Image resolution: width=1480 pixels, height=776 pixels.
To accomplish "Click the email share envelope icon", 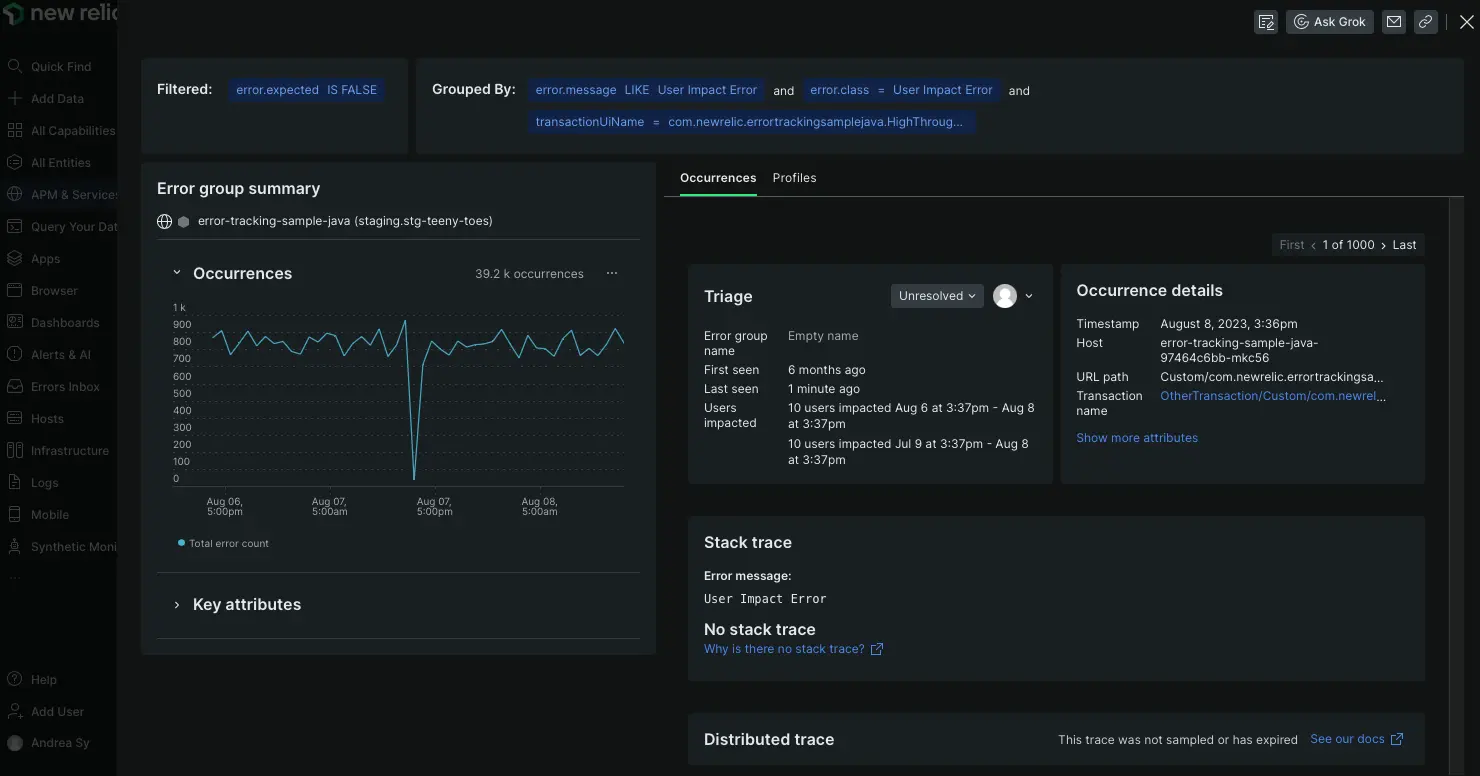I will tap(1393, 22).
